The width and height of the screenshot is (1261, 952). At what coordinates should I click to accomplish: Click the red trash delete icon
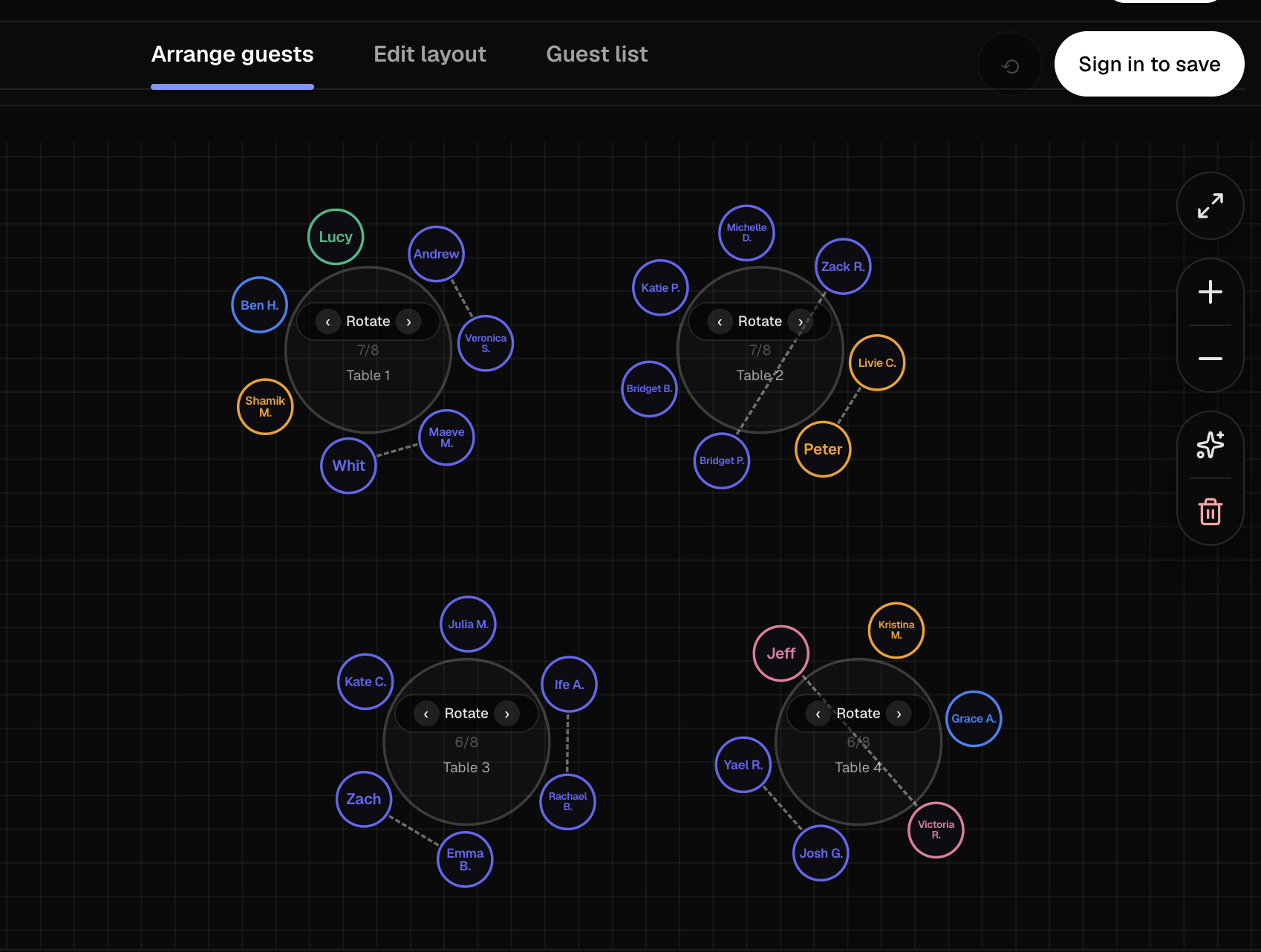pyautogui.click(x=1211, y=512)
